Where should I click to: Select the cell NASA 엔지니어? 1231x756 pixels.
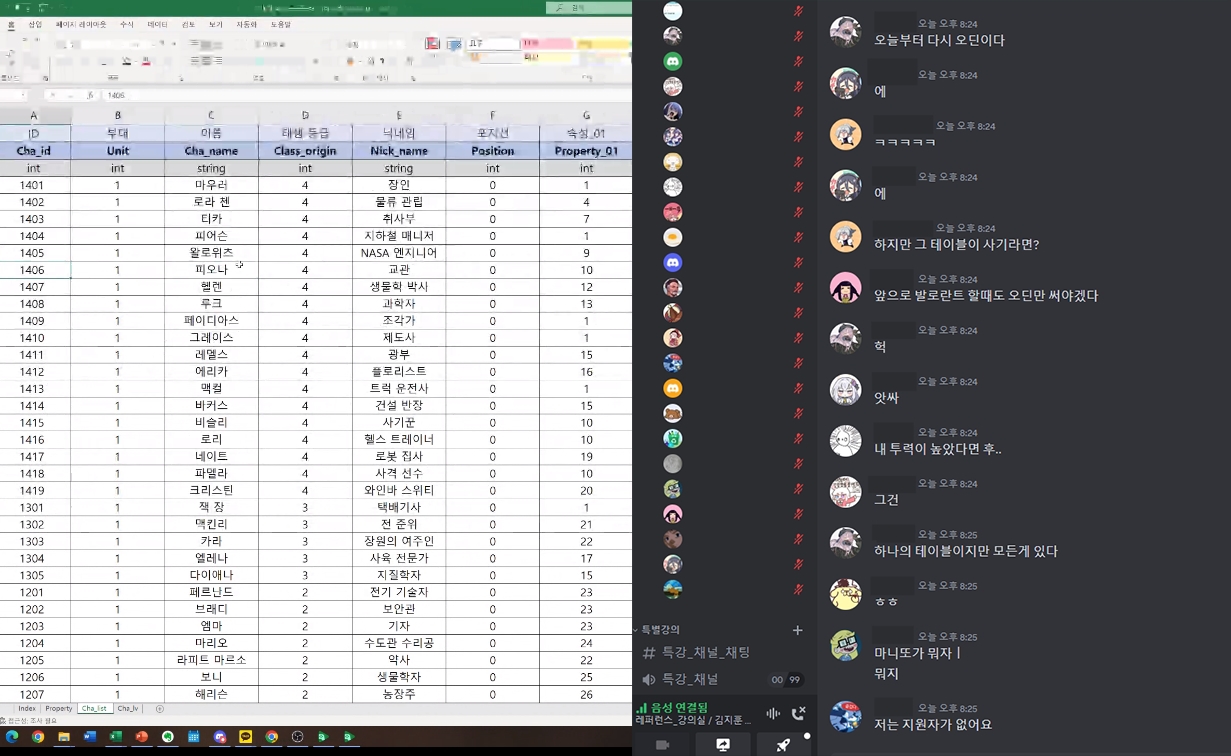click(399, 253)
